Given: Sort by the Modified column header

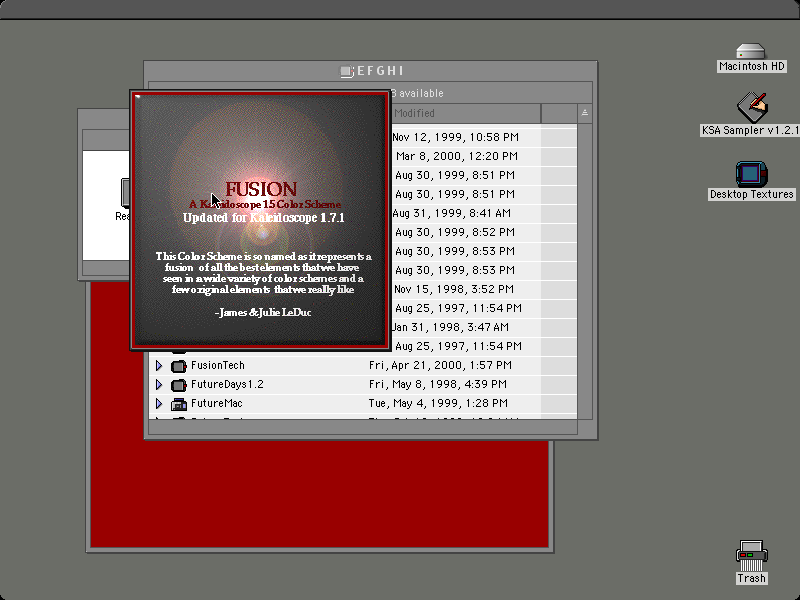Looking at the screenshot, I should tap(465, 113).
